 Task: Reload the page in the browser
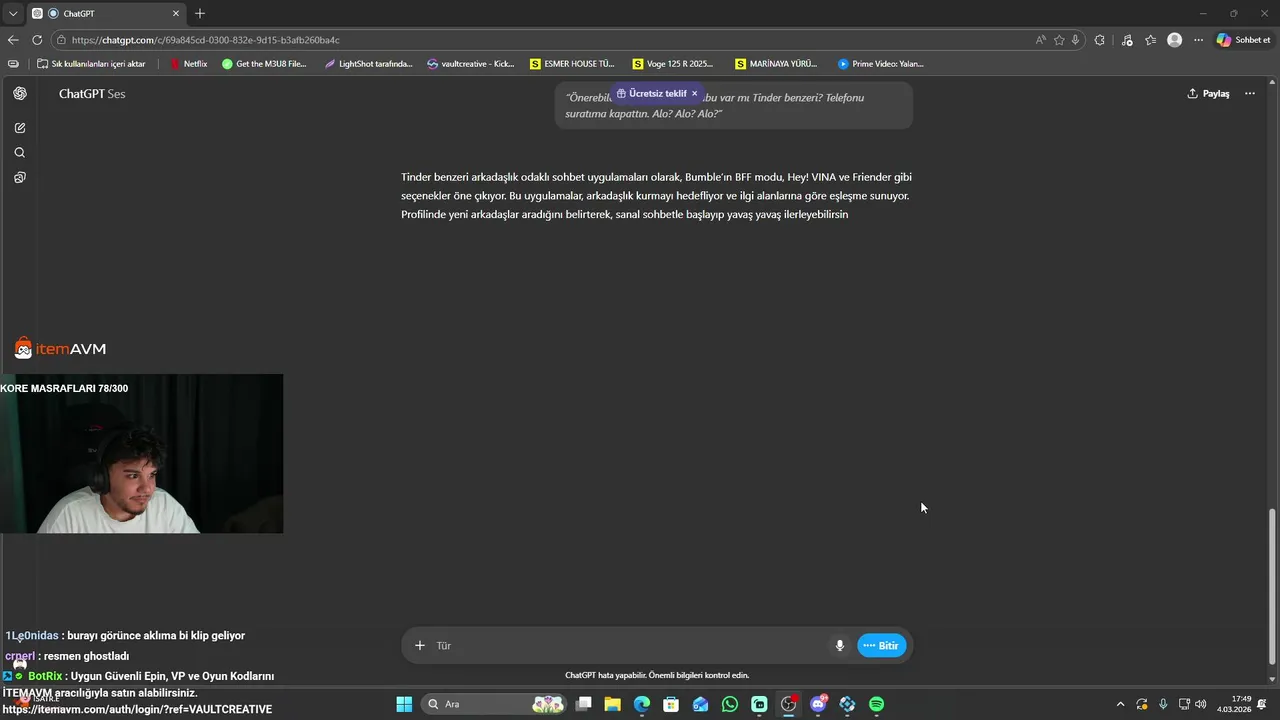click(37, 40)
